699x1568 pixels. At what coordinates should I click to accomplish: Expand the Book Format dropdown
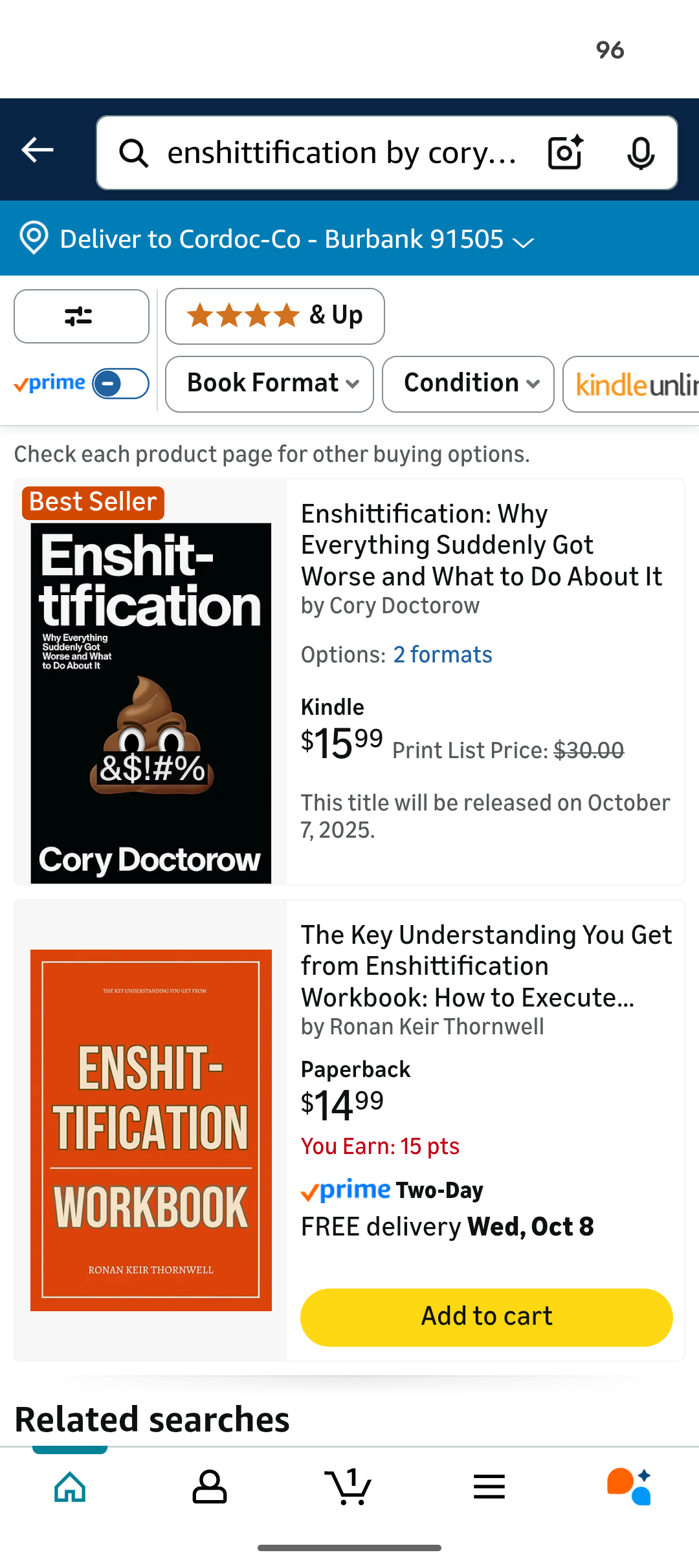[x=269, y=384]
